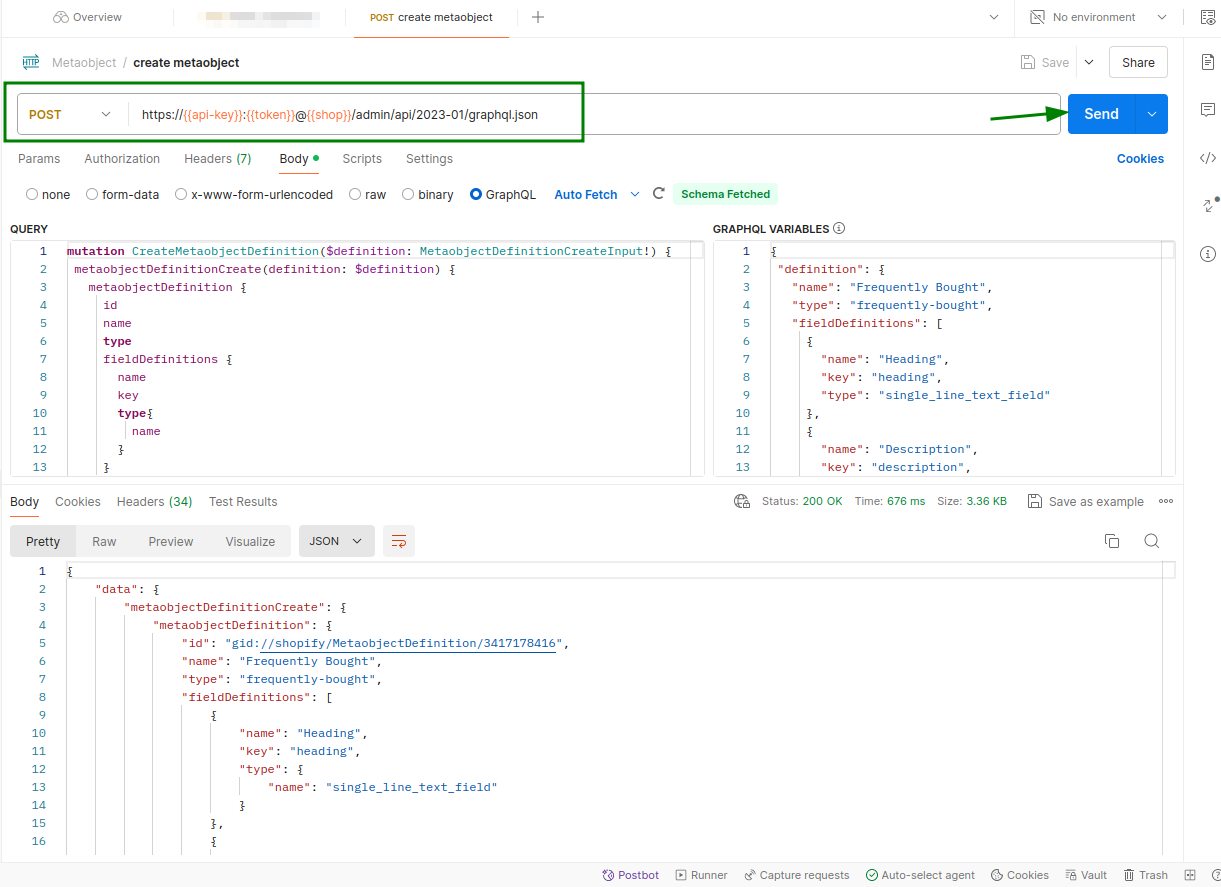This screenshot has height=887, width=1221.
Task: Search within the response body
Action: click(1151, 540)
